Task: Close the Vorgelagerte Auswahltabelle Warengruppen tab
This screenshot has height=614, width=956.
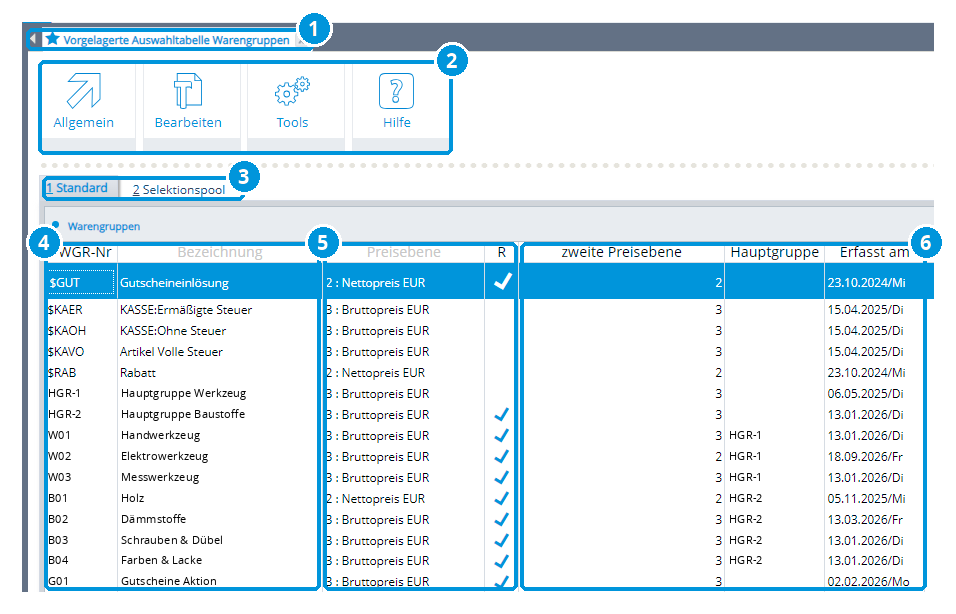Action: [300, 40]
